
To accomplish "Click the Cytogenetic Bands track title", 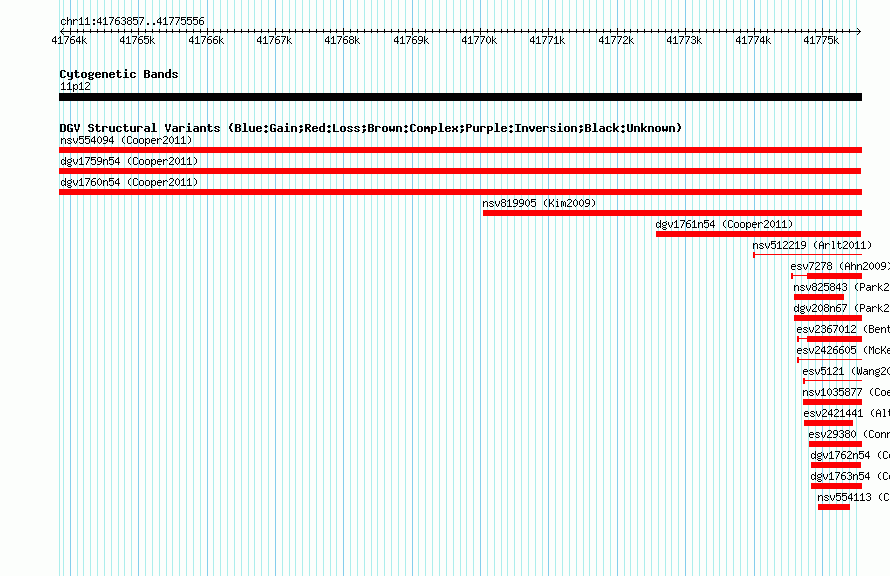I will point(119,74).
